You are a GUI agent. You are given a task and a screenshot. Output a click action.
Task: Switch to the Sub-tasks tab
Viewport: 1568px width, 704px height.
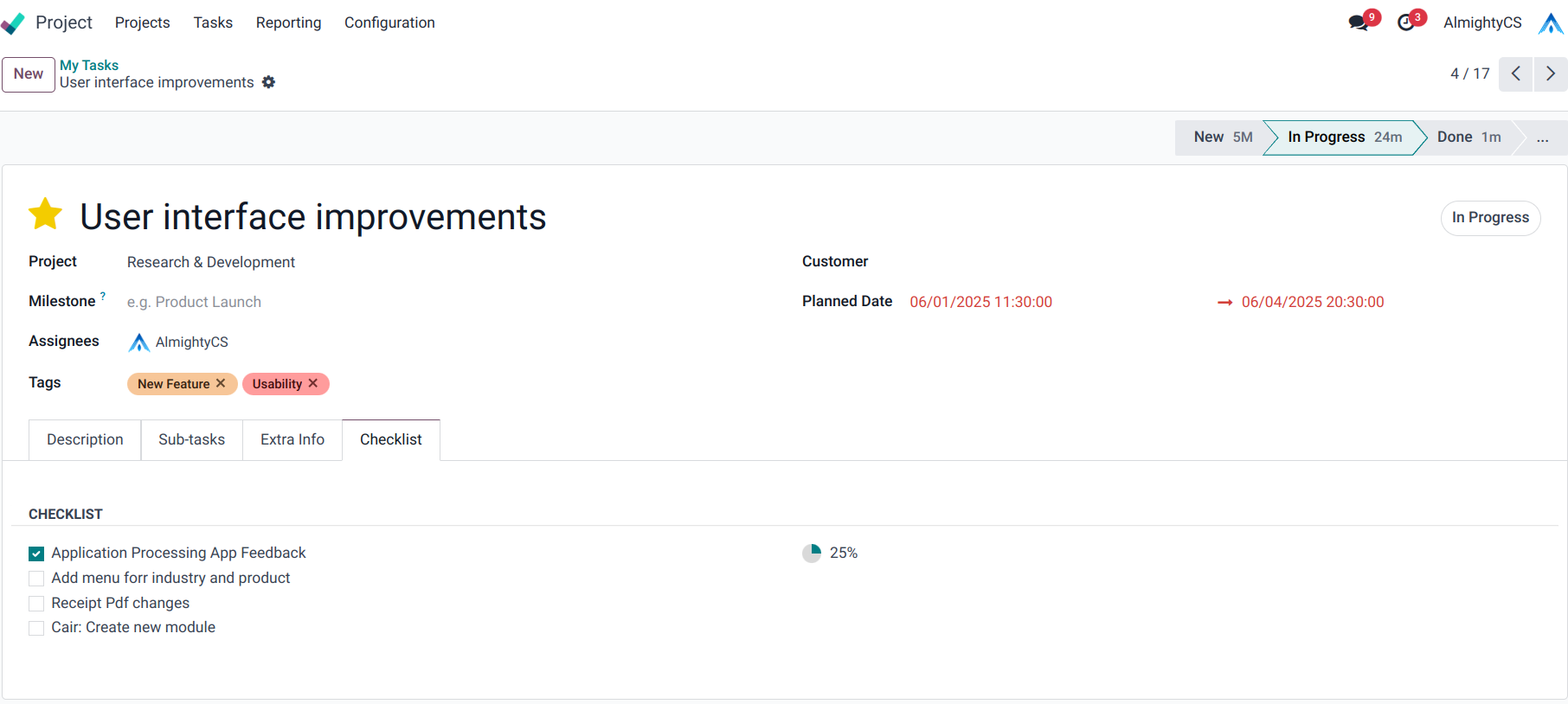click(191, 439)
